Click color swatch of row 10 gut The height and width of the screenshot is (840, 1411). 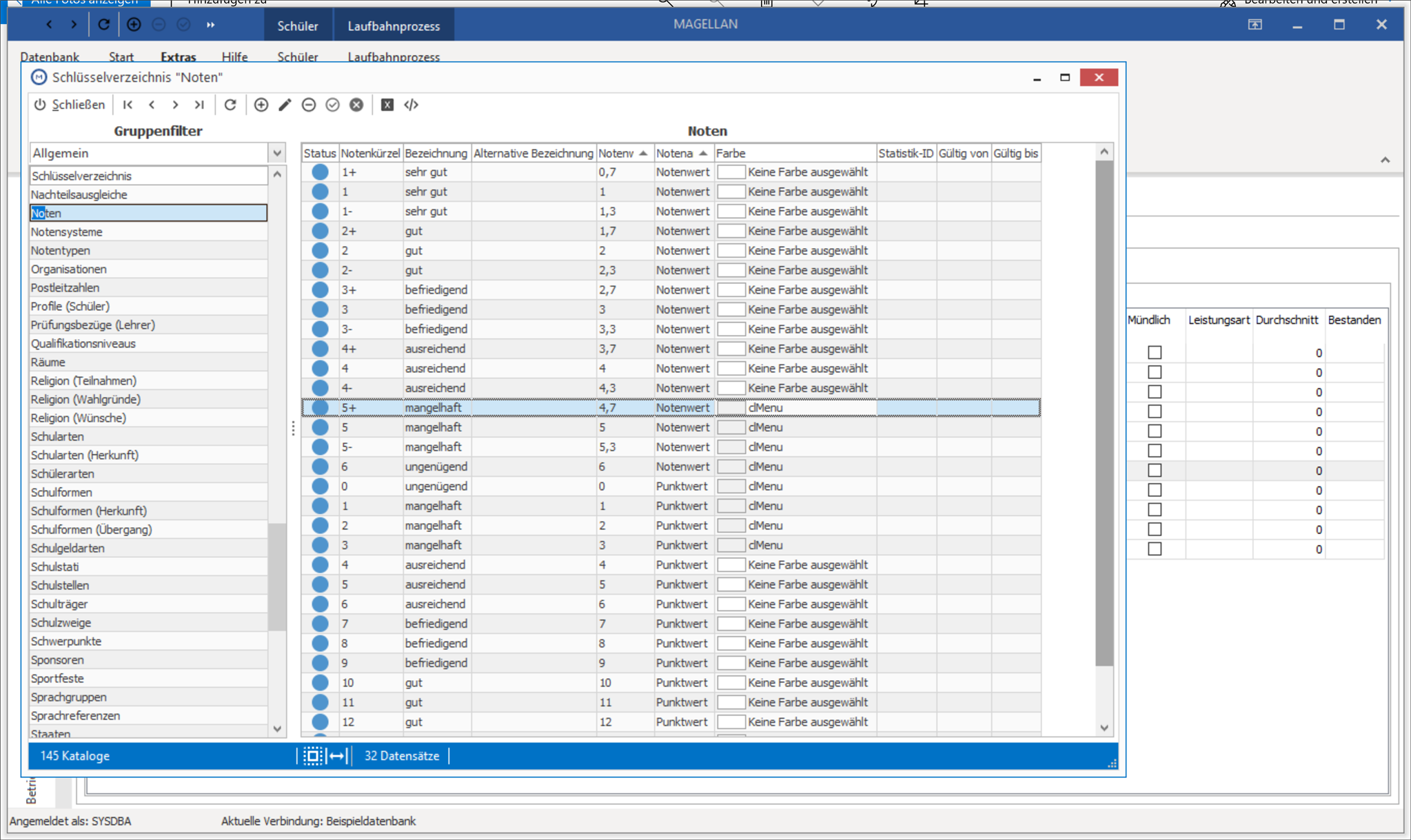[x=731, y=683]
